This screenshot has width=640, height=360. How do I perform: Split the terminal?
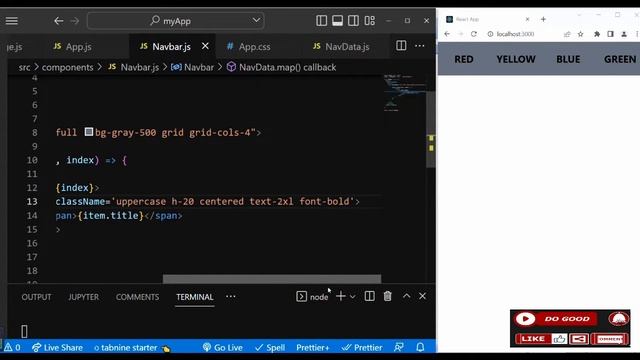[x=369, y=296]
